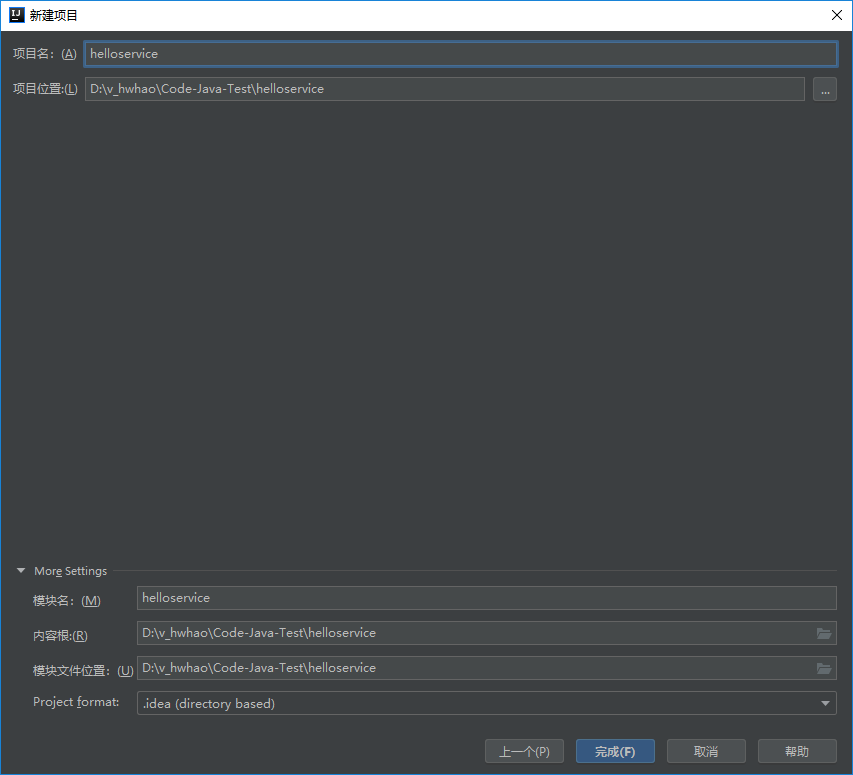Viewport: 853px width, 775px height.
Task: Open the Project format combo box
Action: (480, 703)
